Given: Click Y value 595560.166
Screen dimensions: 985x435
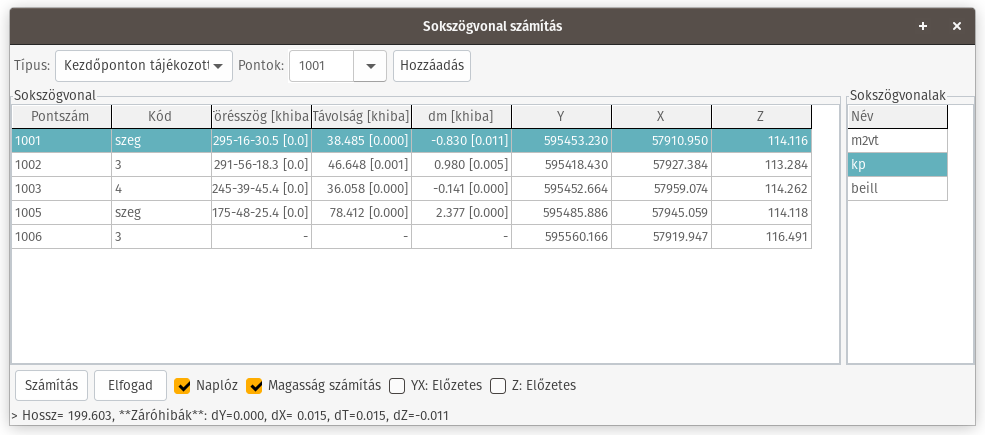Looking at the screenshot, I should point(561,236).
